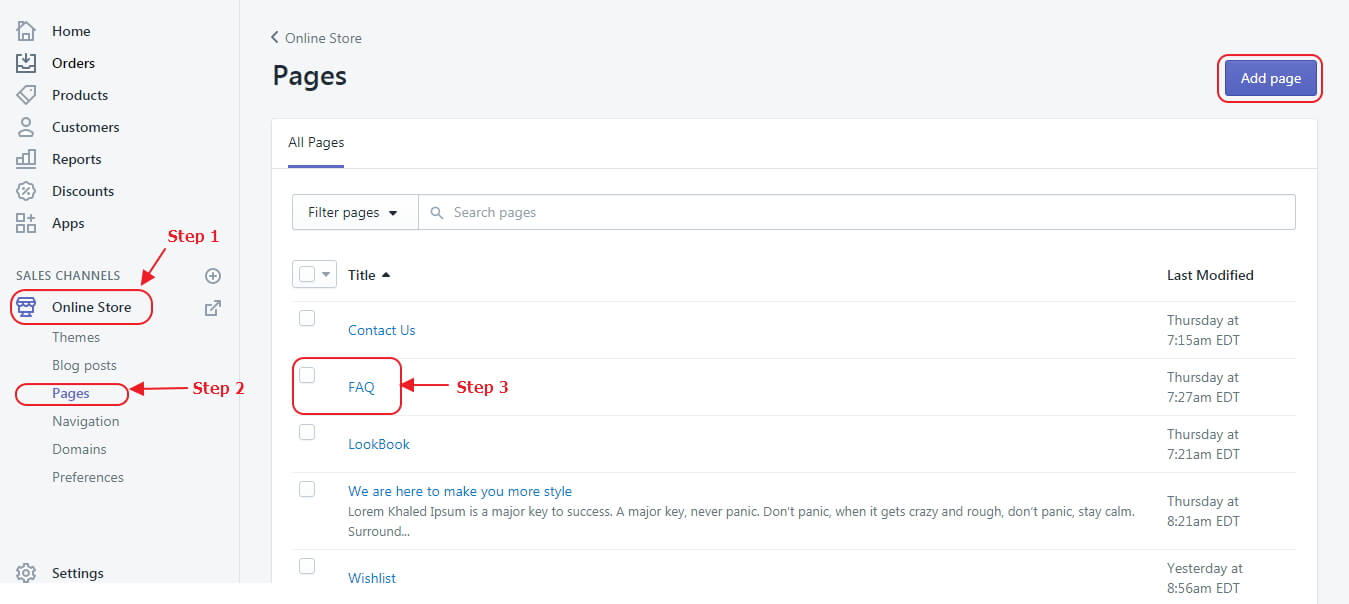
Task: Open Blog posts under Online Store
Action: point(85,365)
